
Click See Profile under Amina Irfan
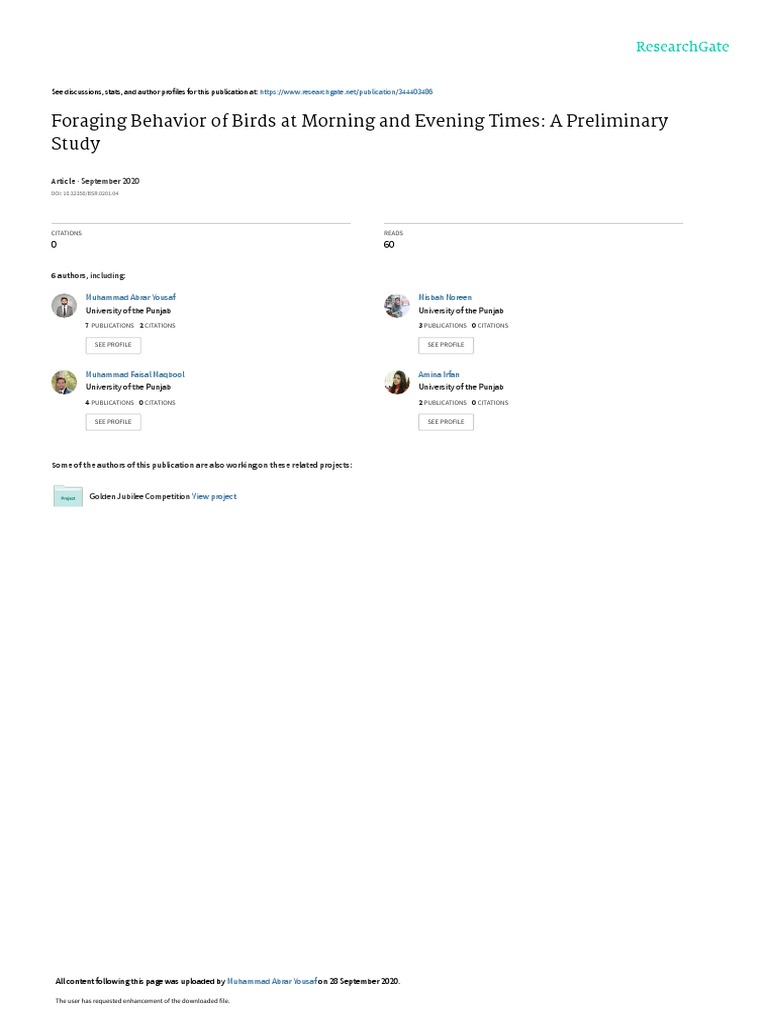pos(446,422)
